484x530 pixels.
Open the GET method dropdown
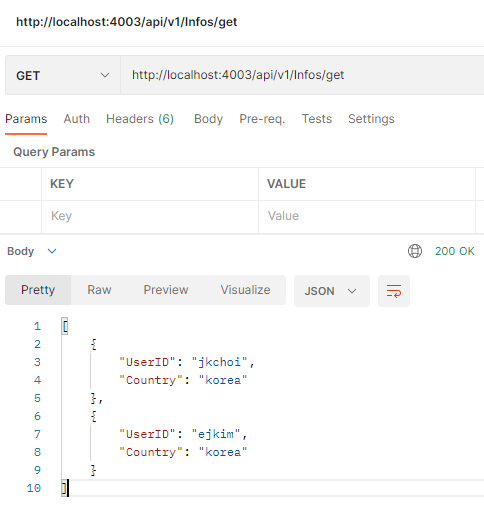pos(63,75)
